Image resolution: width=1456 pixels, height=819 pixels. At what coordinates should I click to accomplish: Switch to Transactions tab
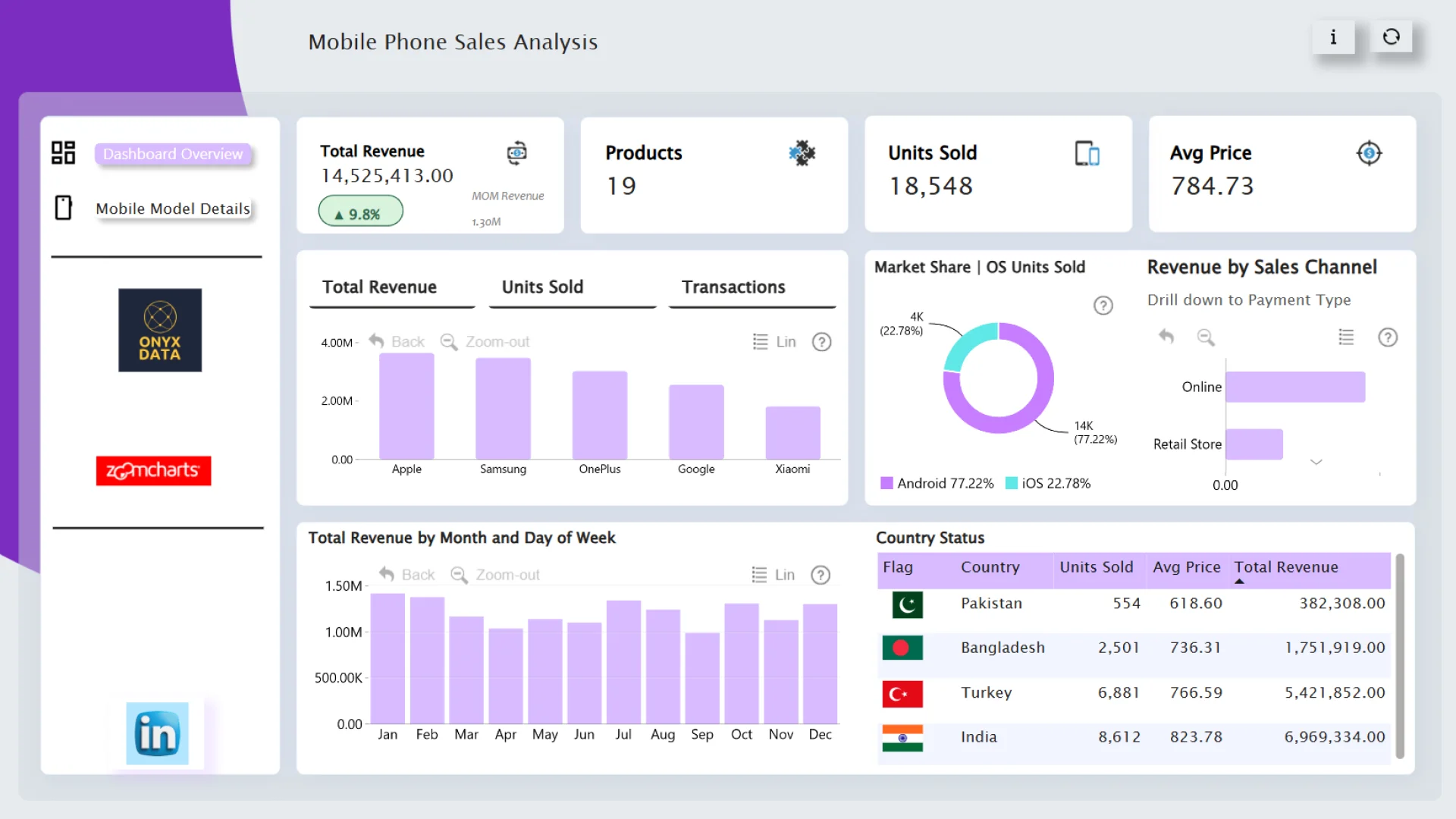click(x=733, y=287)
